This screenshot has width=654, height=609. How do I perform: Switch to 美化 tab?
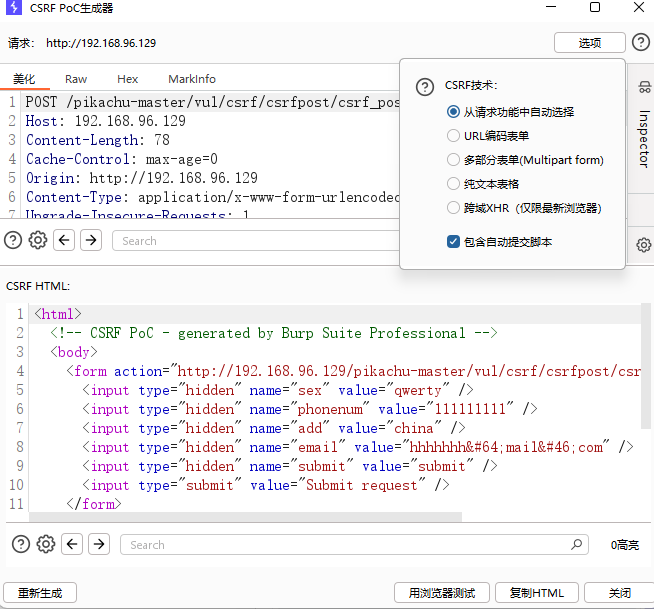[x=24, y=79]
